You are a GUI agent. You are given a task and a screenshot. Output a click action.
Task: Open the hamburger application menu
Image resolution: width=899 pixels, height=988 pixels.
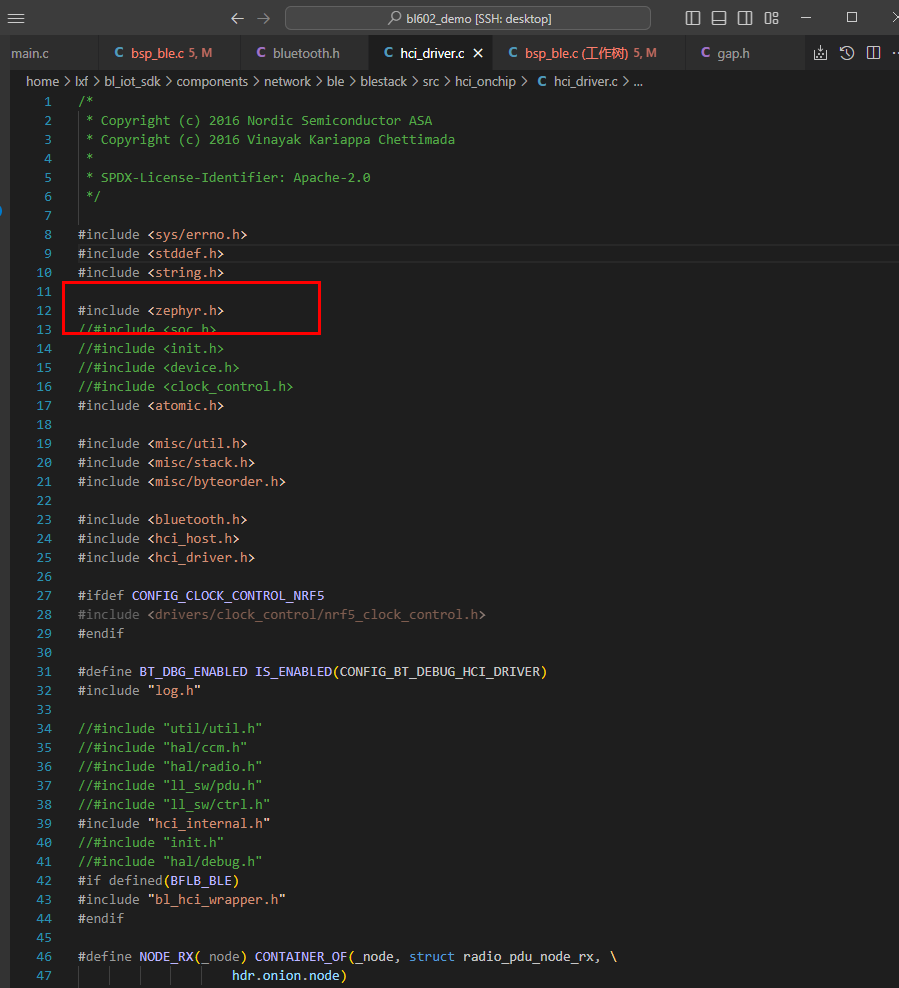[16, 18]
